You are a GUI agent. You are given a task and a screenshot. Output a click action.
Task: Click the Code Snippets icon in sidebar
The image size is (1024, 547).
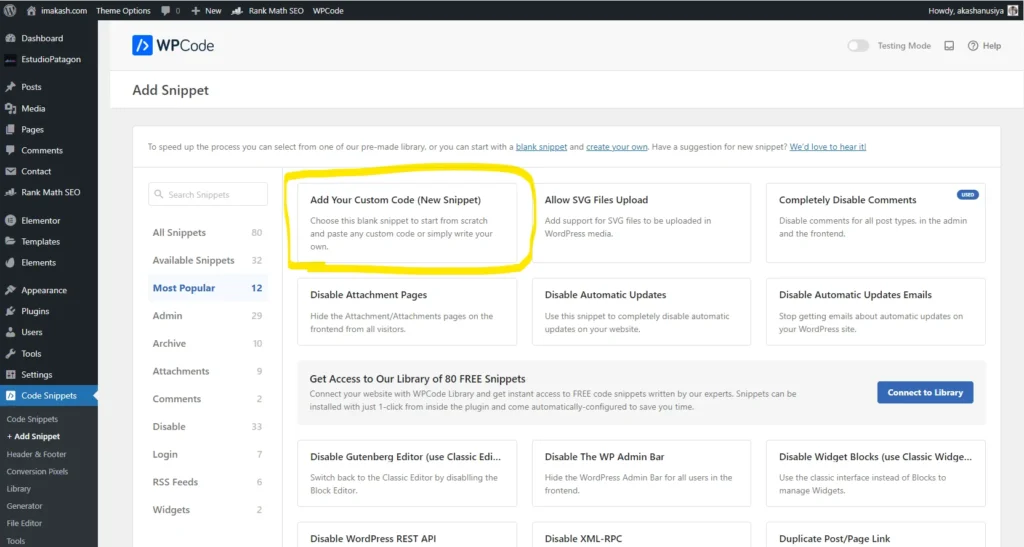(10, 396)
